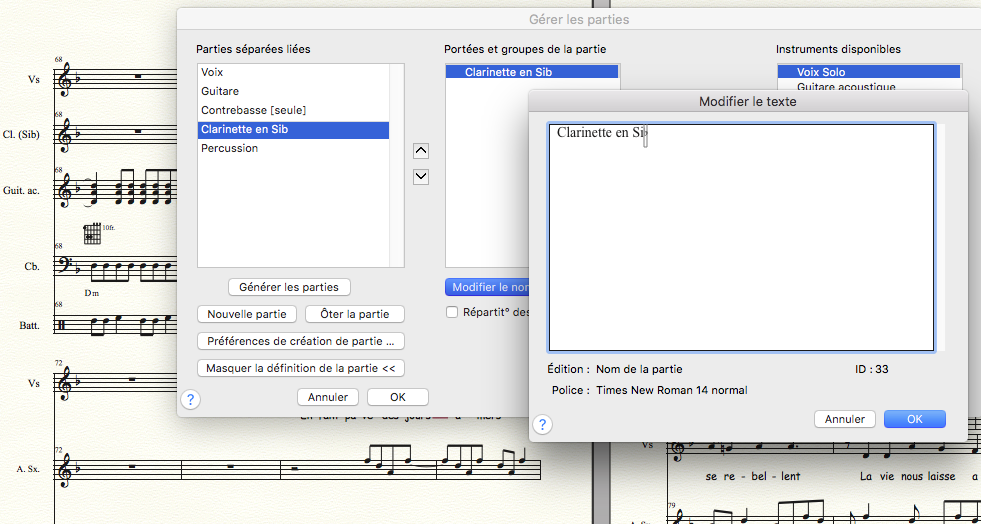Viewport: 981px width, 524px height.
Task: Click the Générer les parties button
Action: click(x=288, y=287)
